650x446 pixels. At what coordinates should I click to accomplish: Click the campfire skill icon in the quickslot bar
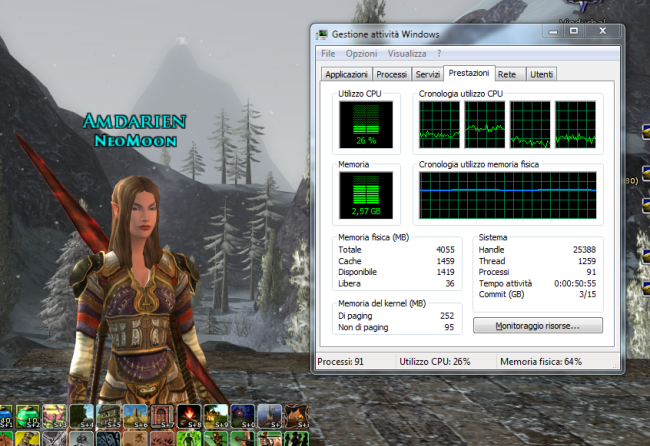[188, 415]
